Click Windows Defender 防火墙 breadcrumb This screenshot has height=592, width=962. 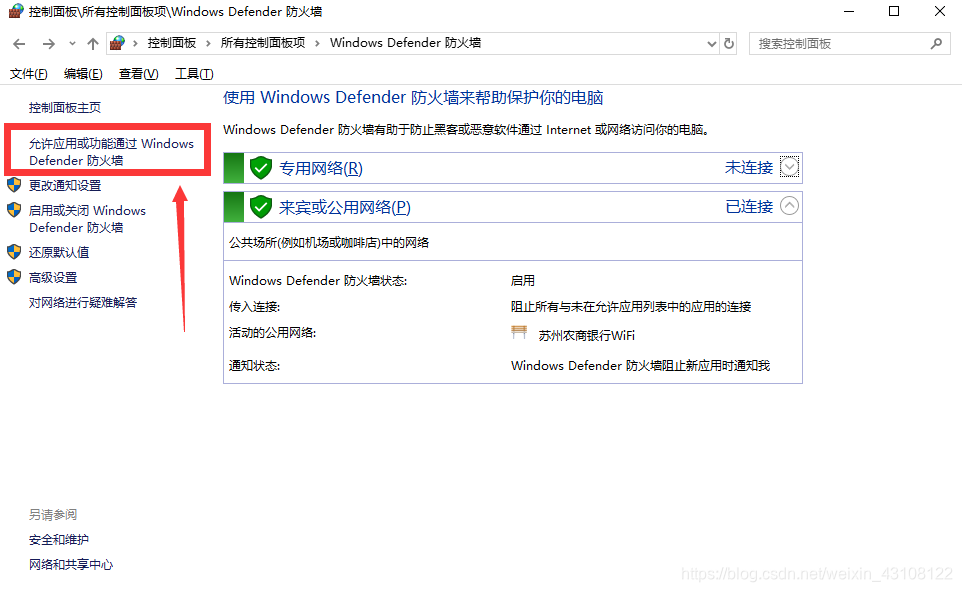[x=406, y=43]
